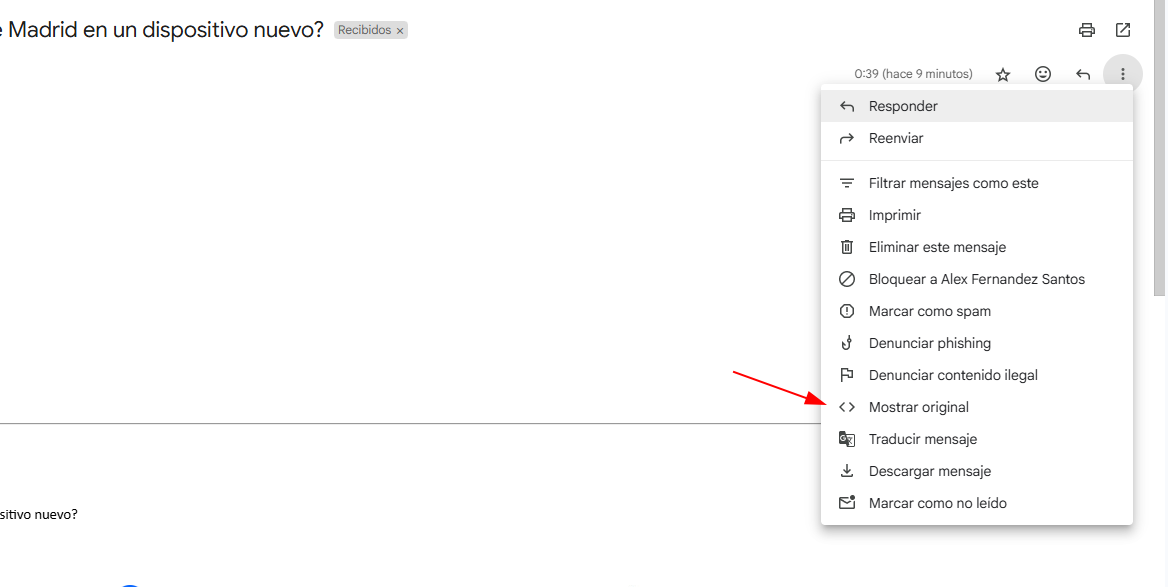Click Bloquear a Alex Fernandez Santos
This screenshot has height=587, width=1168.
tap(977, 279)
